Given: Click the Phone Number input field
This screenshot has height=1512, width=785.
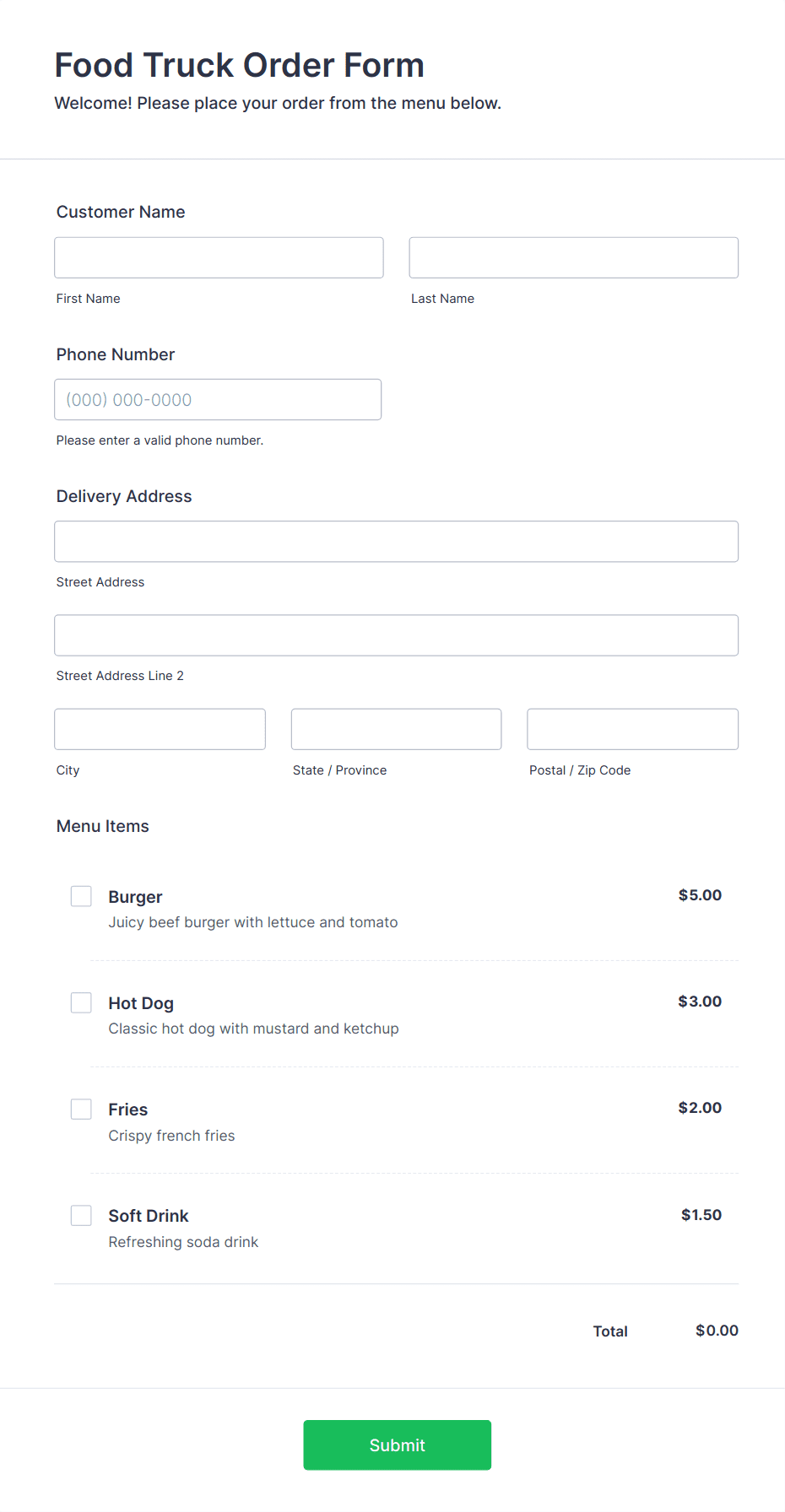Looking at the screenshot, I should click(218, 399).
